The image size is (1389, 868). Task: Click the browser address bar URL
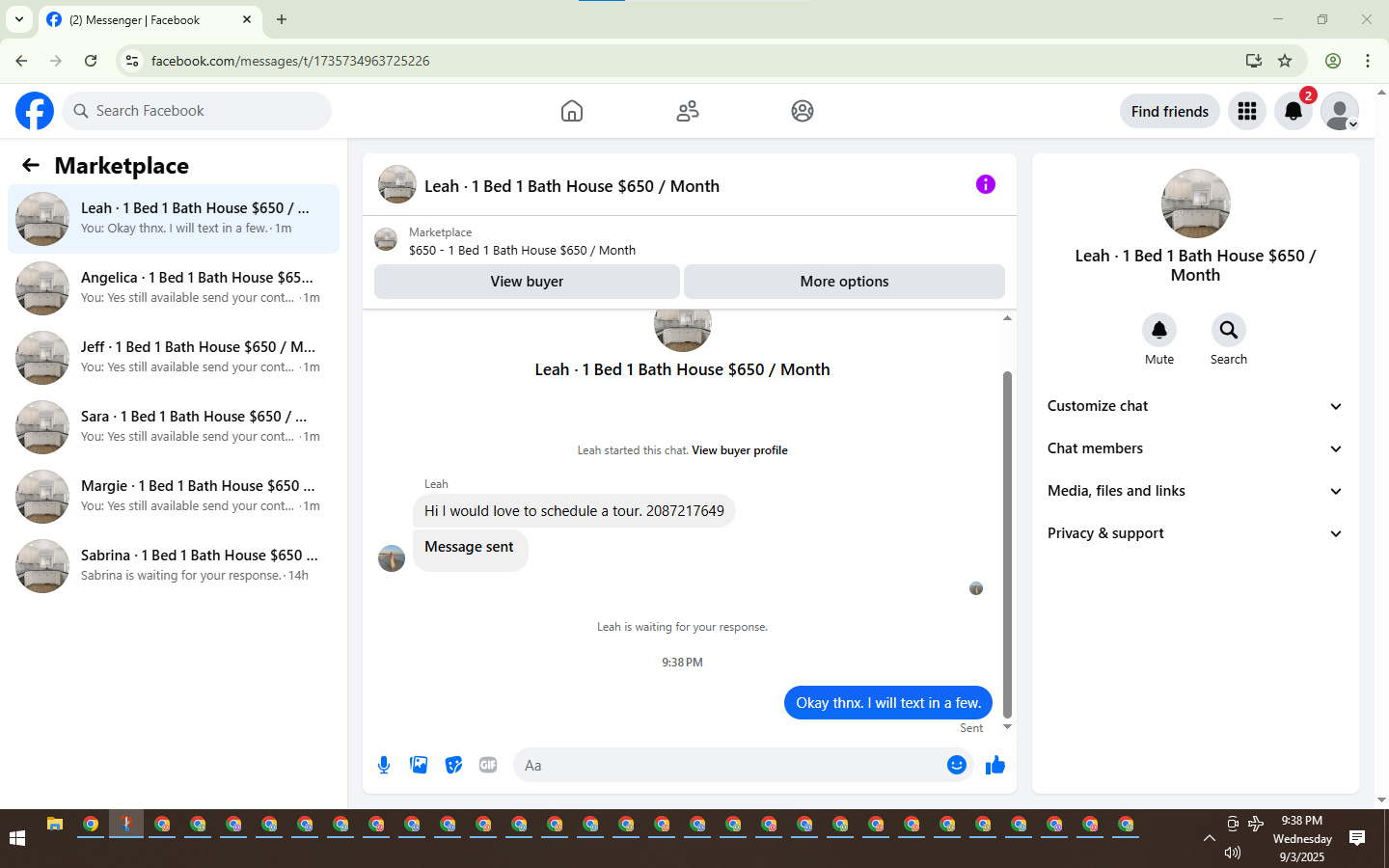[290, 61]
